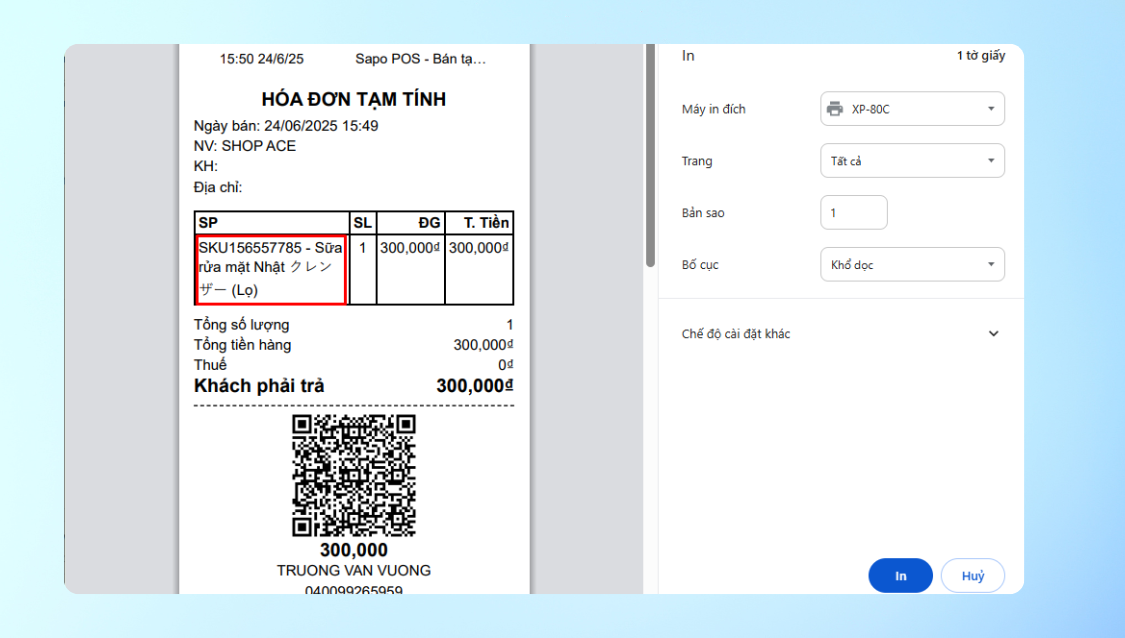Screen dimensions: 1125x638
Task: Click the SL column header
Action: pyautogui.click(x=362, y=222)
